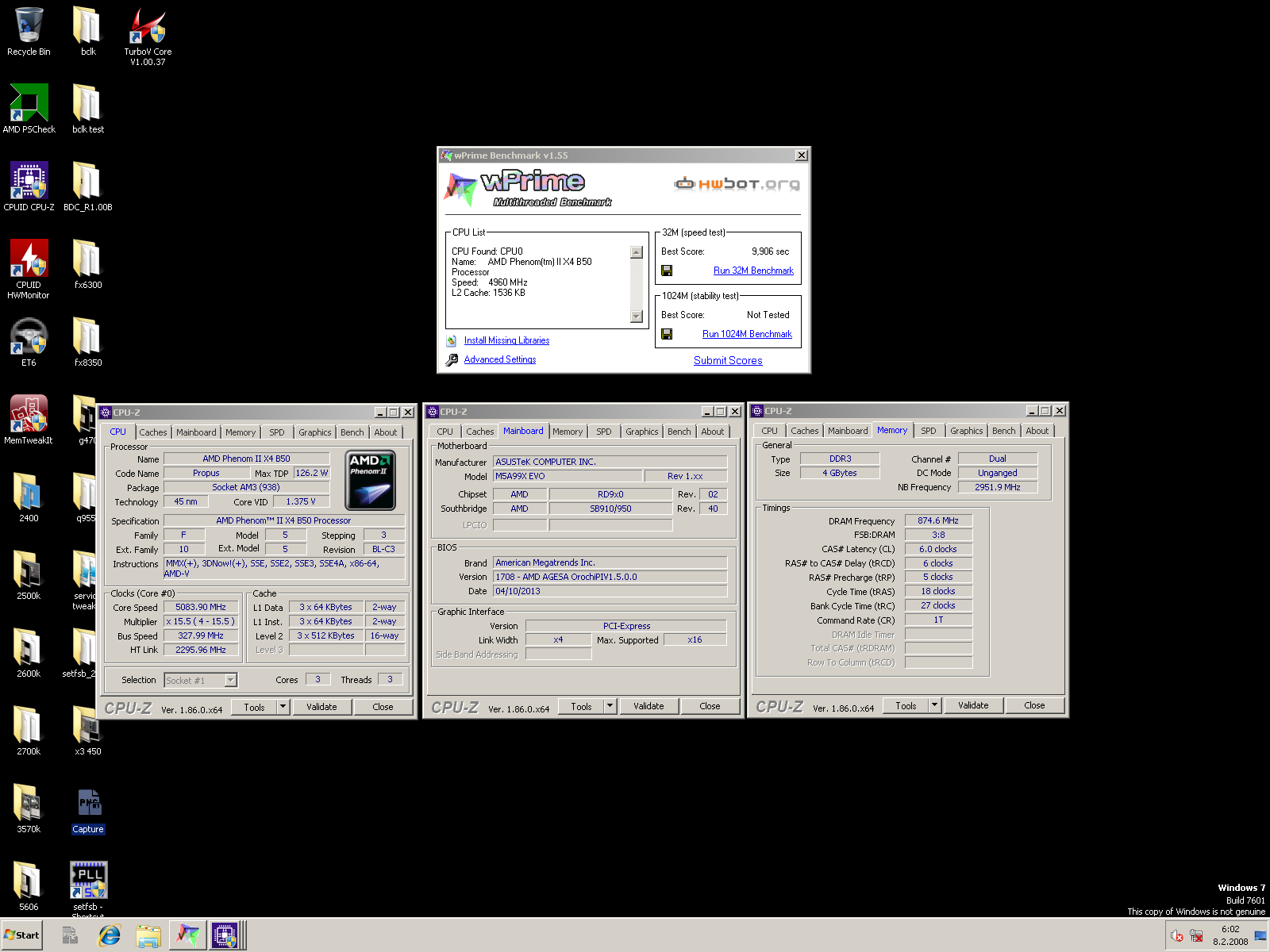This screenshot has height=952, width=1270.
Task: Open the bclk folder on the desktop
Action: click(x=88, y=32)
